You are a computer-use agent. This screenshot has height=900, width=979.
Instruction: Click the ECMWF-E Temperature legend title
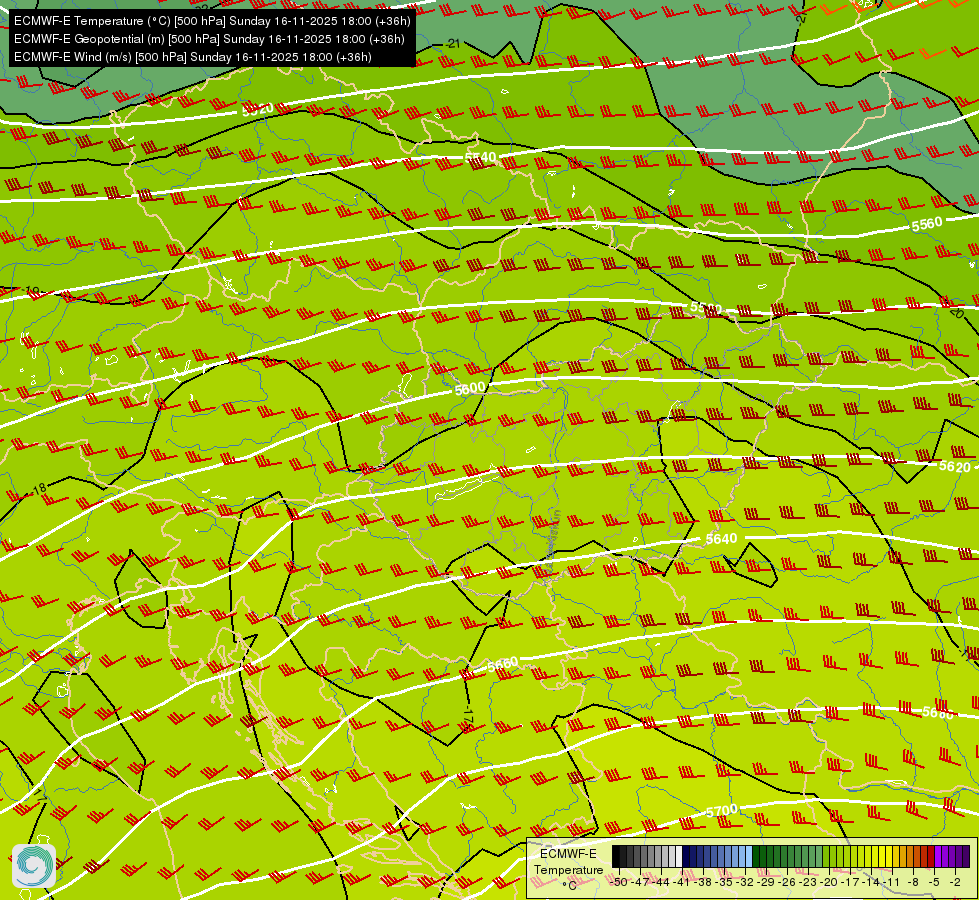coord(568,862)
